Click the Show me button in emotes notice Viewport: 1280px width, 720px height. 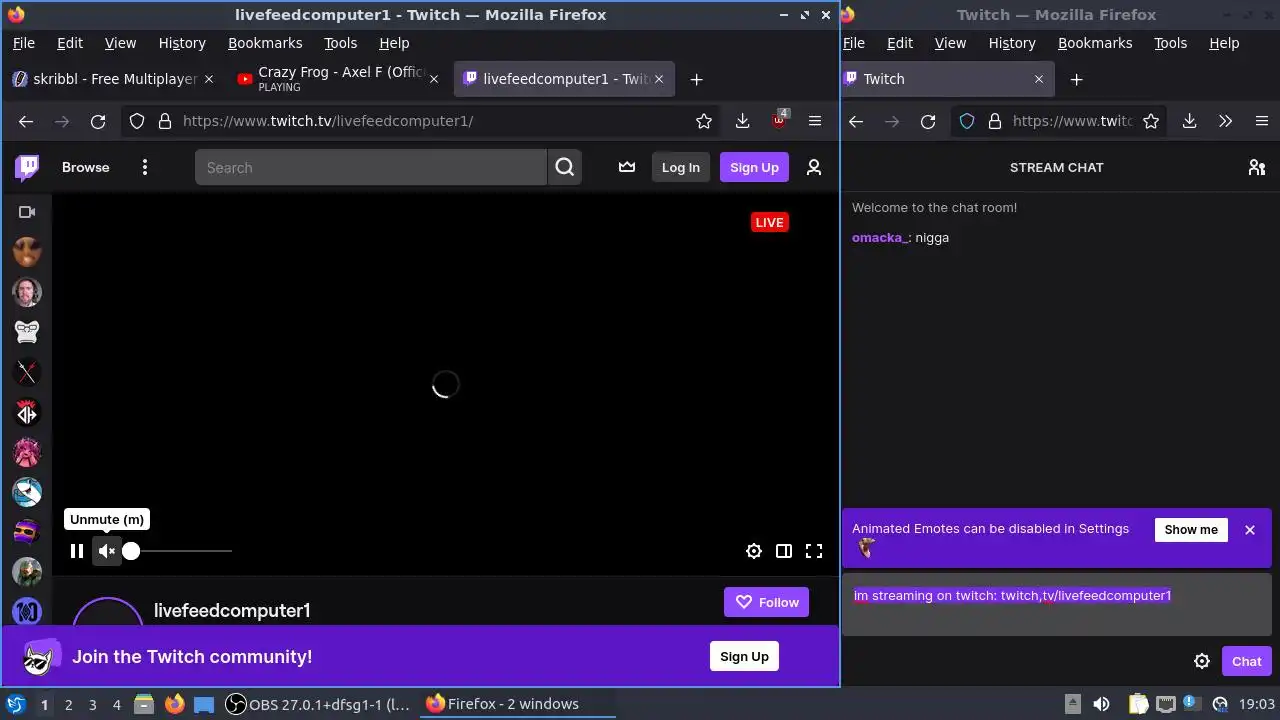click(x=1191, y=530)
